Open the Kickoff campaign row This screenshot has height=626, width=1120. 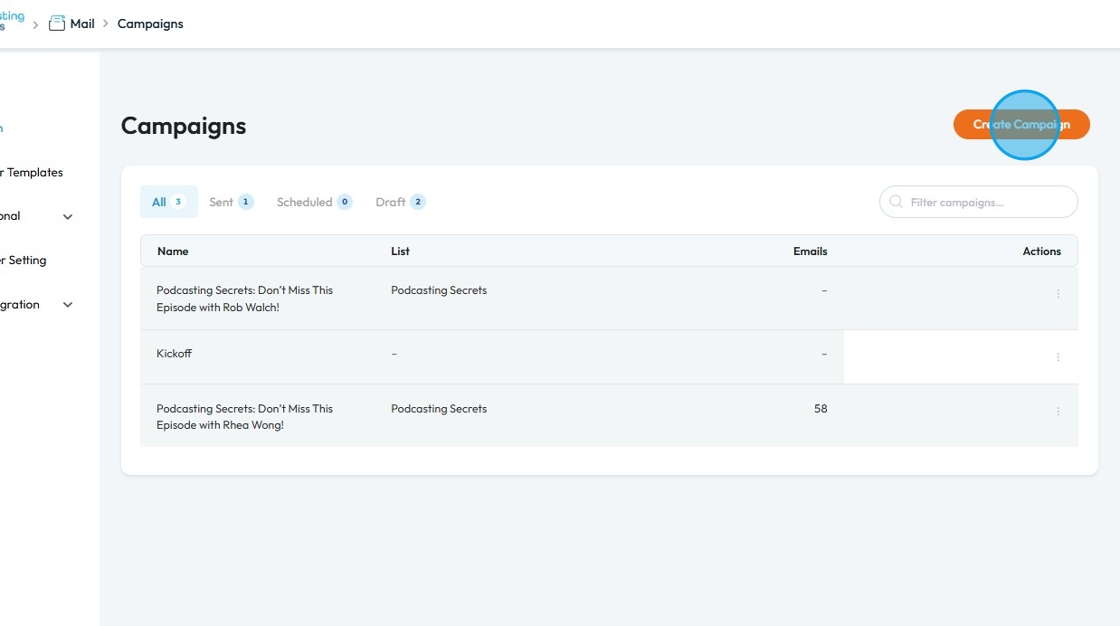pos(174,354)
